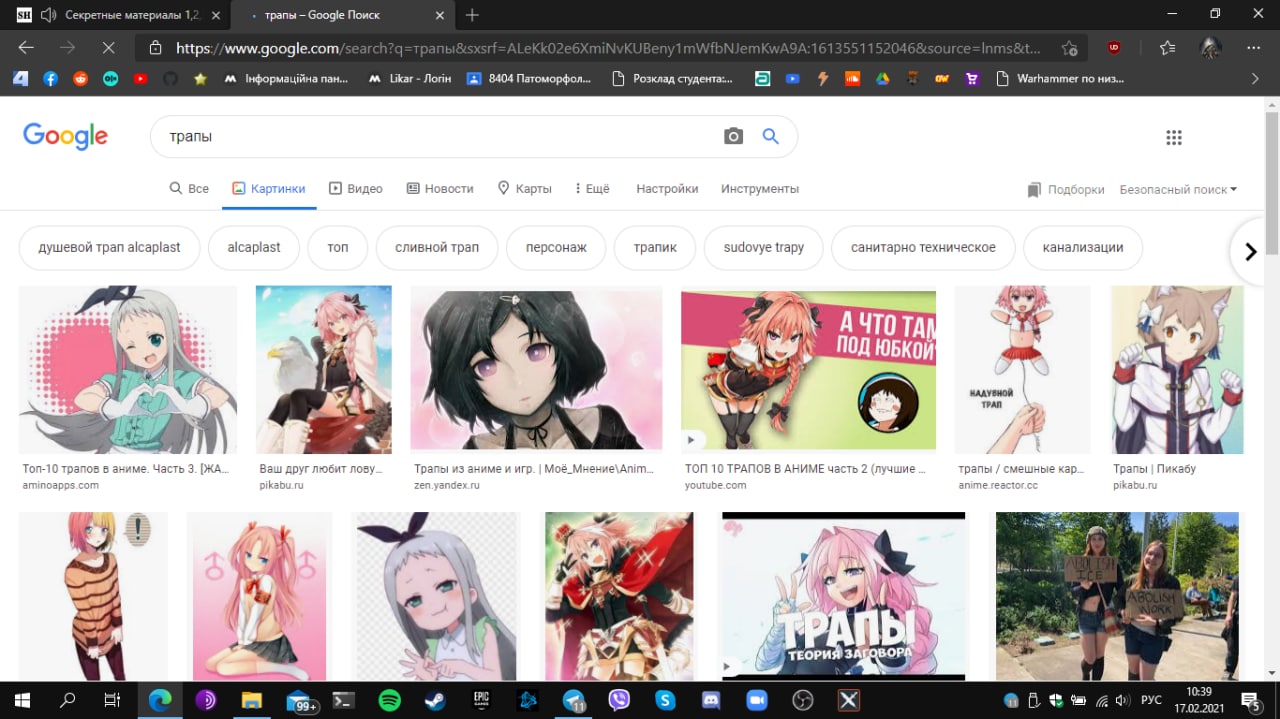1280x719 pixels.
Task: Open the Google apps grid
Action: 1174,138
